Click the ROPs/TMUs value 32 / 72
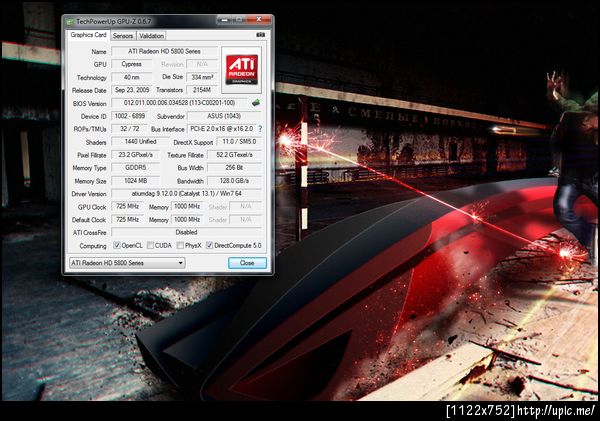 (x=130, y=129)
